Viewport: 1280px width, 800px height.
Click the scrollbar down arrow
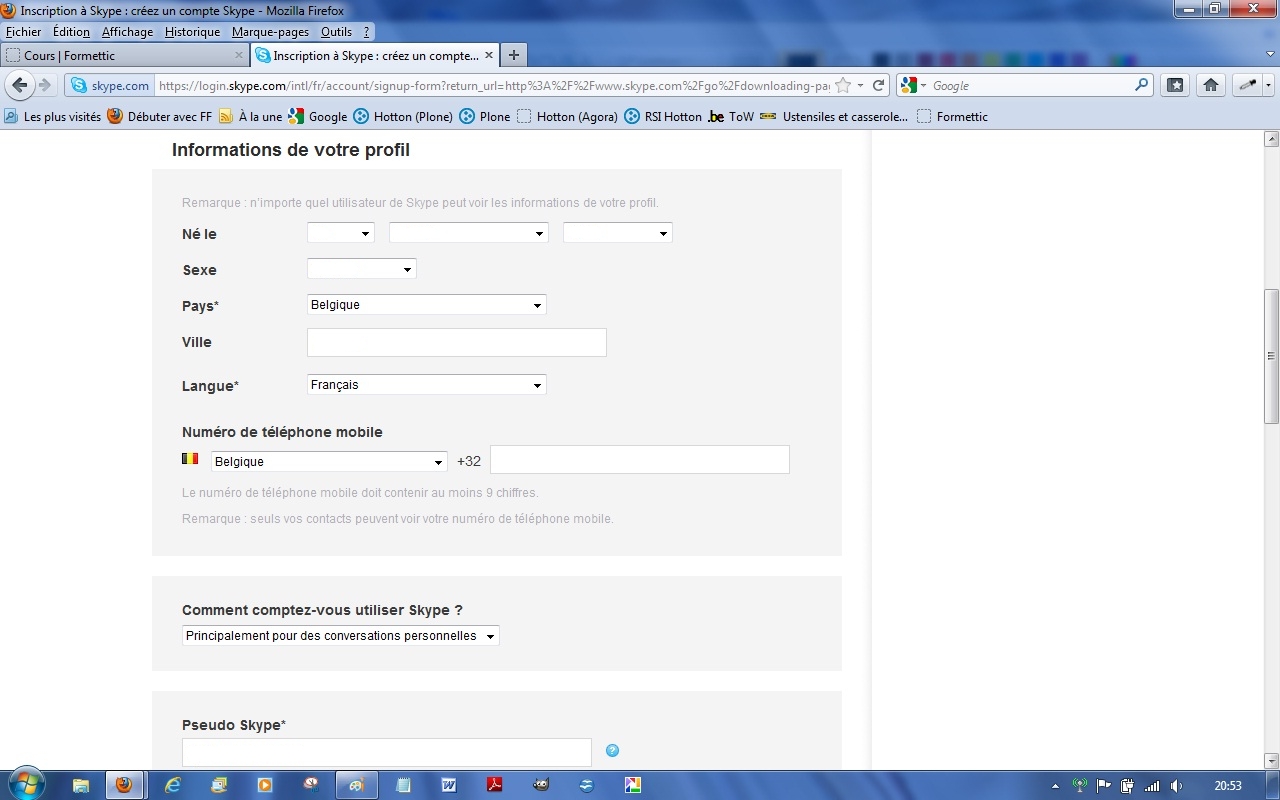(1271, 761)
